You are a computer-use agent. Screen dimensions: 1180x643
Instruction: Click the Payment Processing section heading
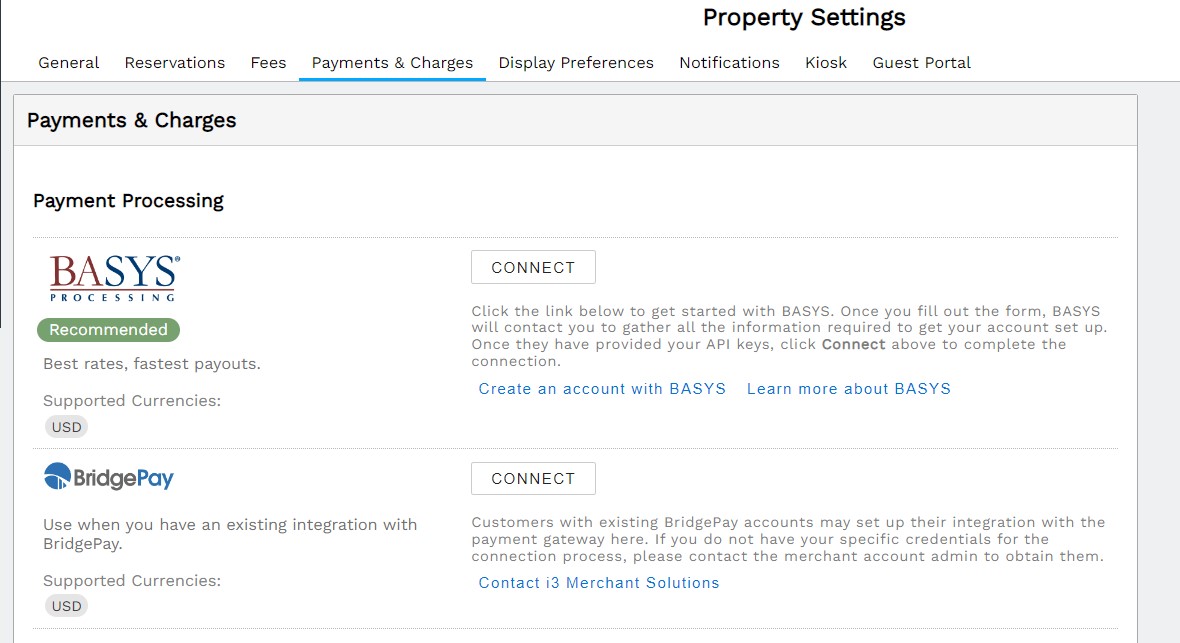pos(128,201)
